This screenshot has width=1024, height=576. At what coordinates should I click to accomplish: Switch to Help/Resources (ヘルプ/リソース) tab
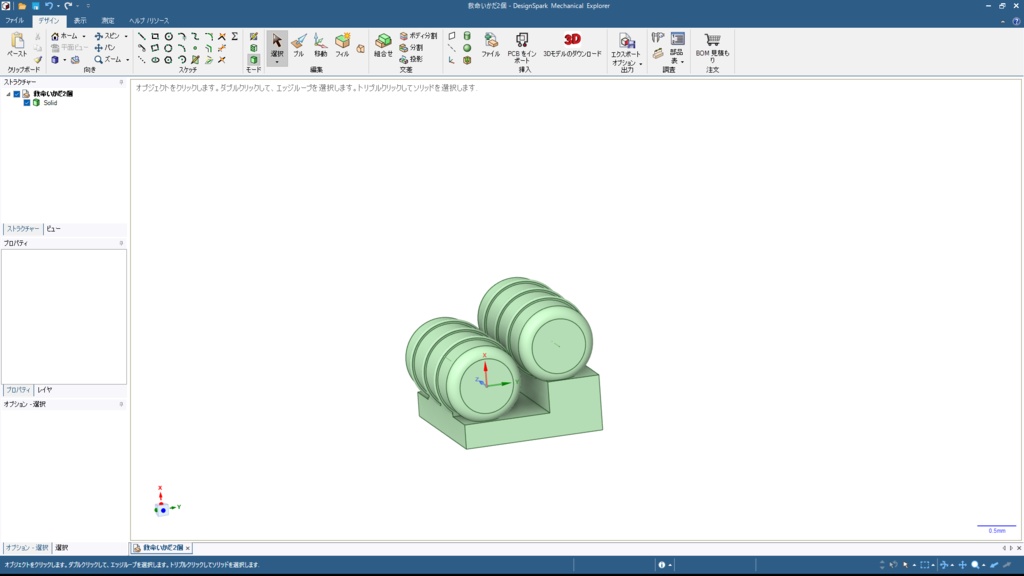point(149,21)
